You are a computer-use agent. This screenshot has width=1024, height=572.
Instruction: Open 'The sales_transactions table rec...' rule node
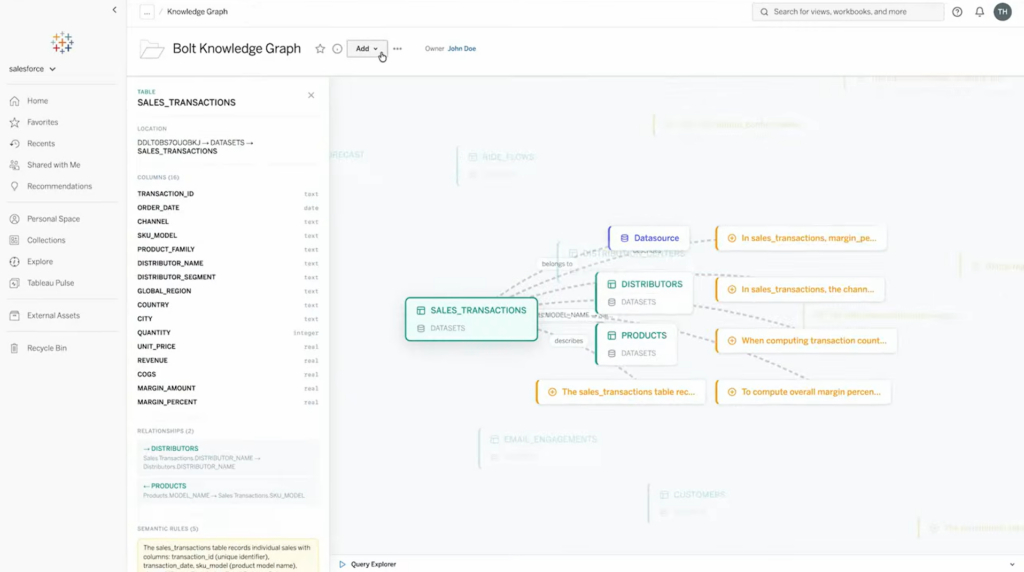pyautogui.click(x=621, y=392)
